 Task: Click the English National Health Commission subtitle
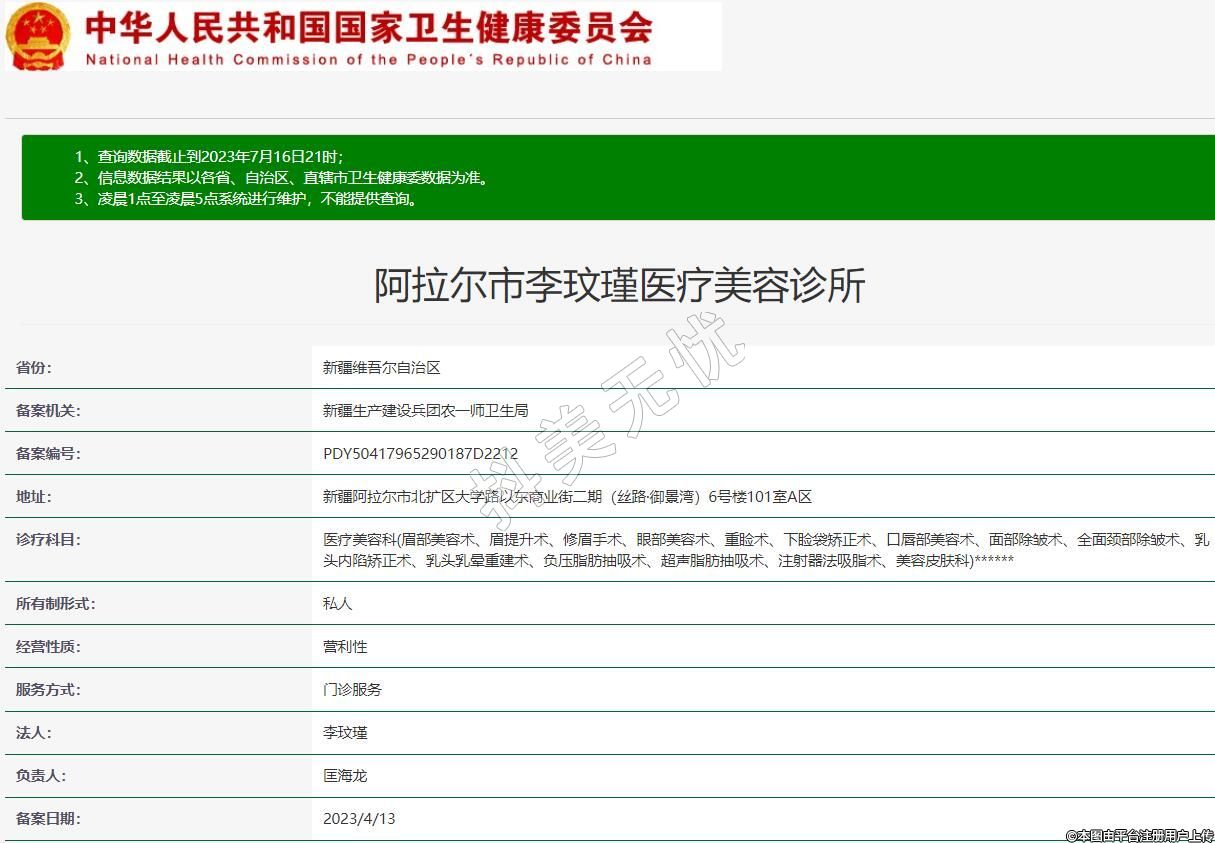(x=368, y=59)
